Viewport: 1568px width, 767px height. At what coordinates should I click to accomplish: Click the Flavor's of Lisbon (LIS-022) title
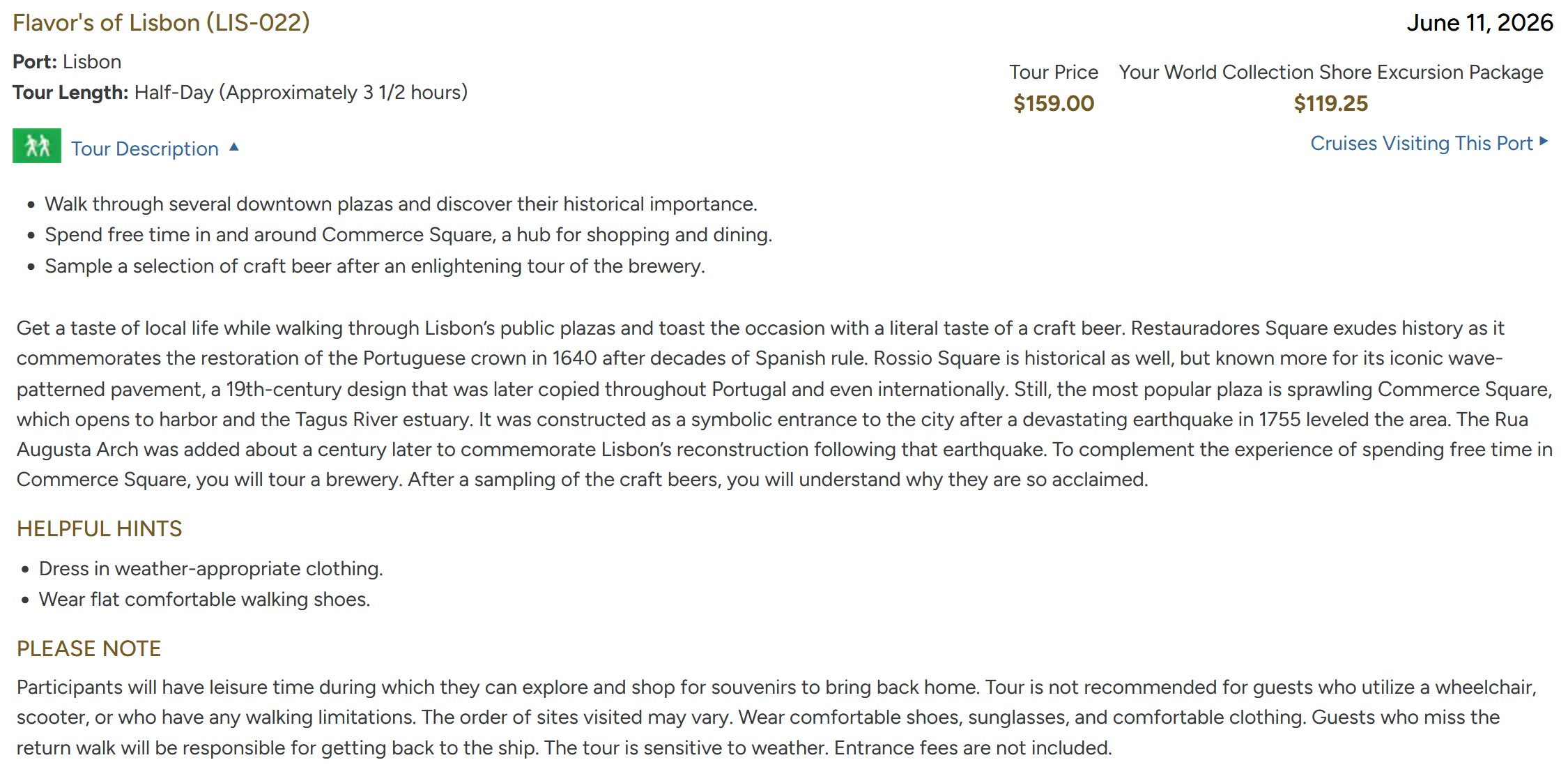161,22
